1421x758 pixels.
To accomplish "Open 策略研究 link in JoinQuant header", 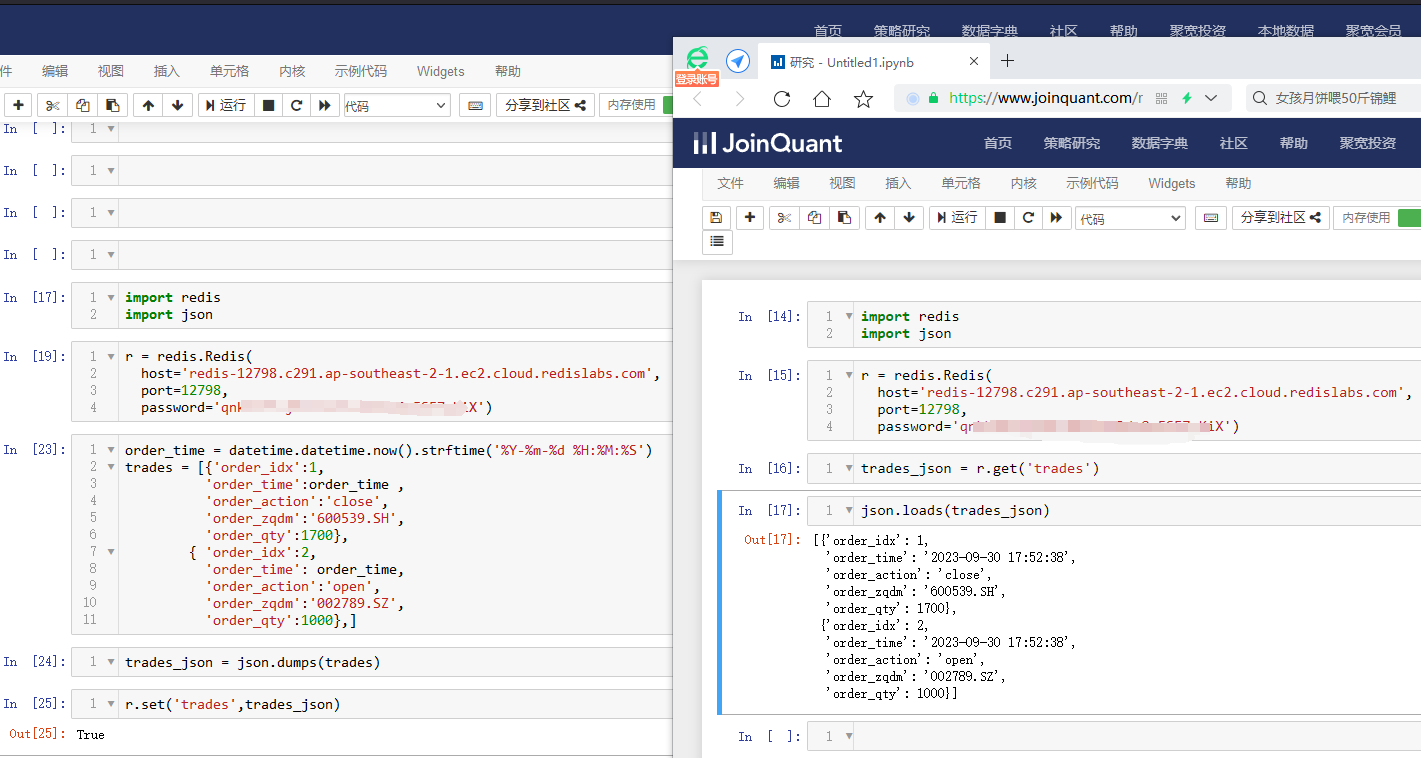I will click(x=1072, y=143).
